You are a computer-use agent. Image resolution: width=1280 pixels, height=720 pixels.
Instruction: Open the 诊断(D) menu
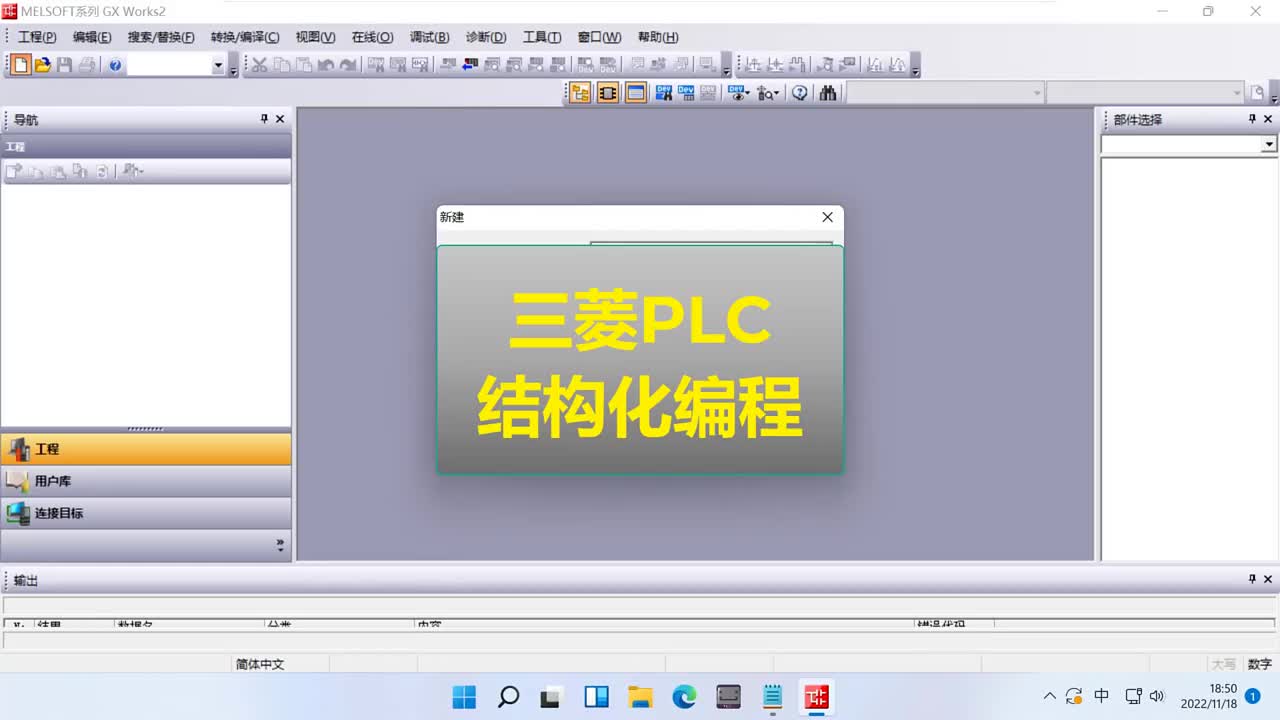[486, 37]
